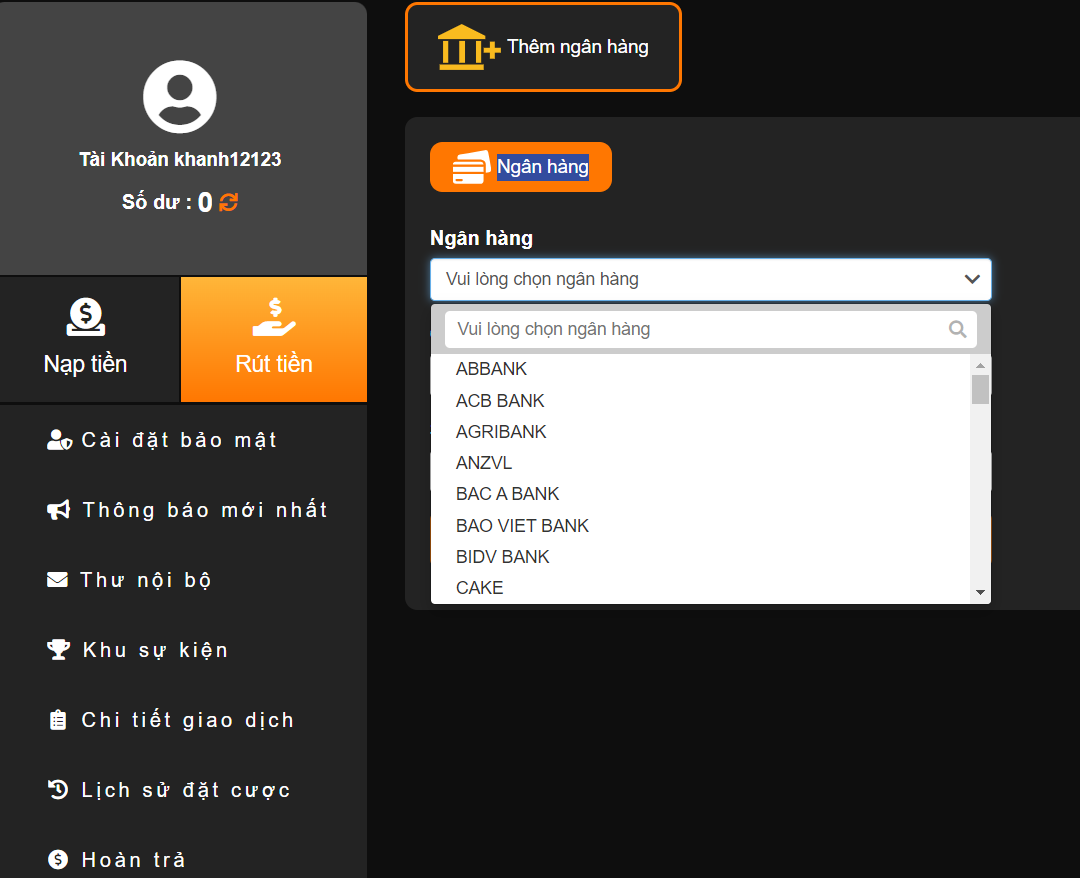Image resolution: width=1080 pixels, height=878 pixels.
Task: Click the envelope internal mail icon
Action: coord(57,580)
